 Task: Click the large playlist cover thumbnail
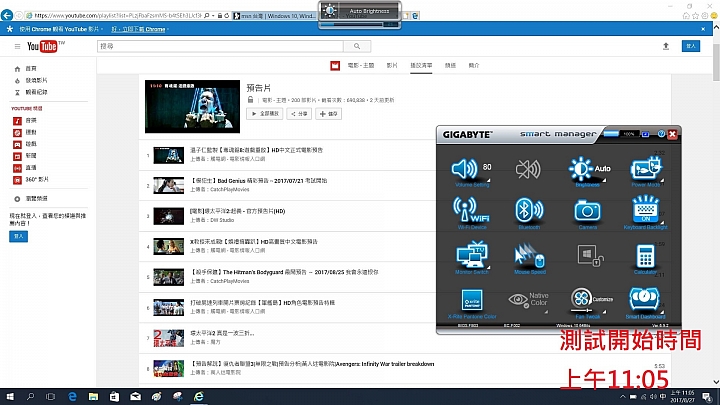[192, 107]
